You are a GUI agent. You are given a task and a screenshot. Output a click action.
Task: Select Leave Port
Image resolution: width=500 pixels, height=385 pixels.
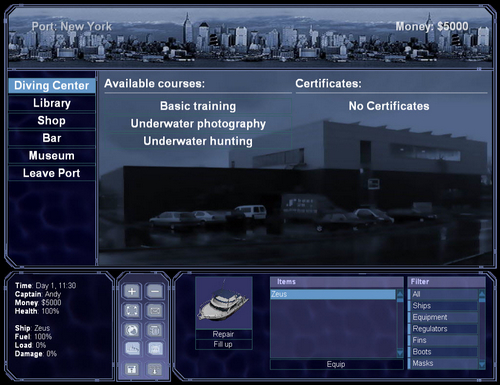[x=52, y=173]
